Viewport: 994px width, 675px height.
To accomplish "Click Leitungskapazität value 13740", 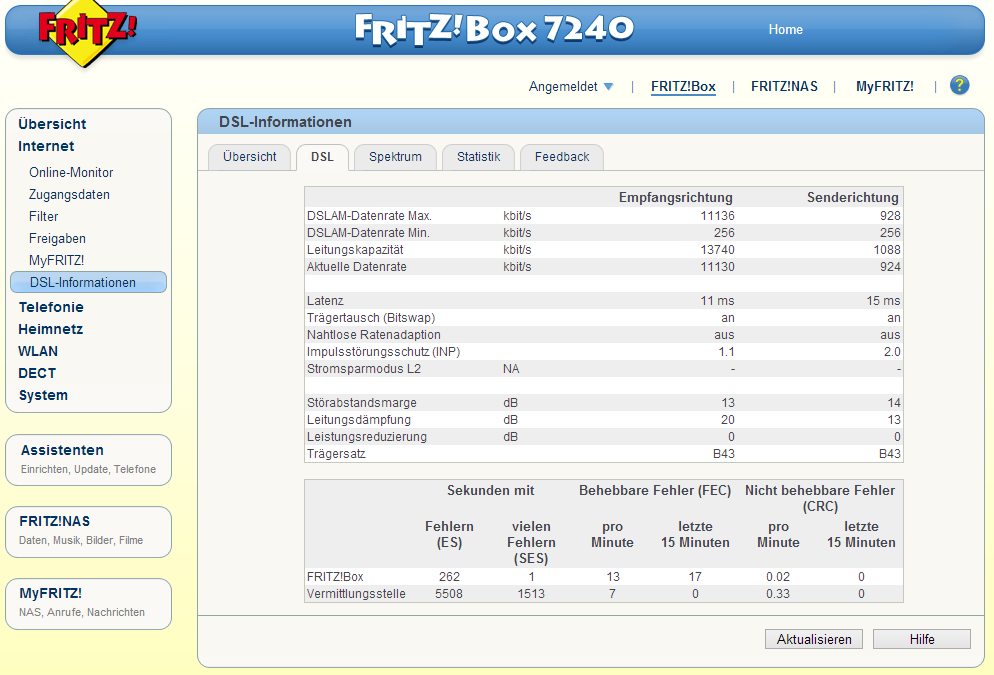I will click(717, 250).
